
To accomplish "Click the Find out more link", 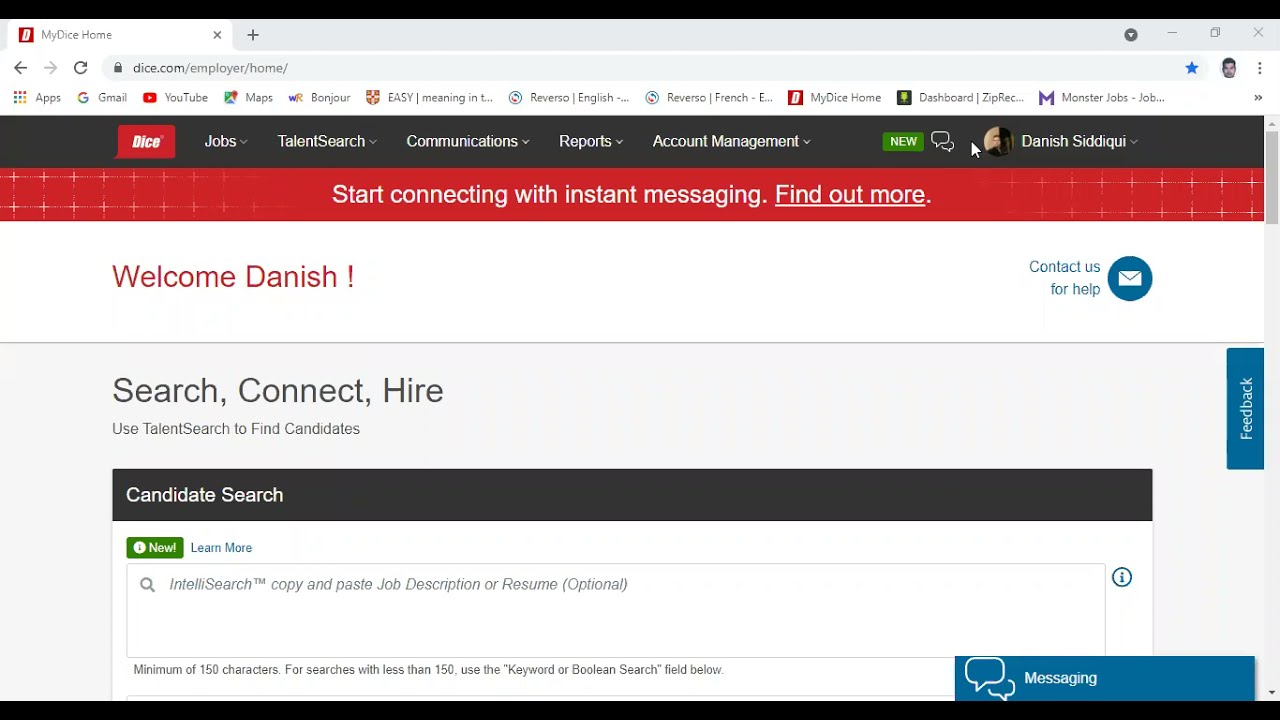I will coord(850,195).
